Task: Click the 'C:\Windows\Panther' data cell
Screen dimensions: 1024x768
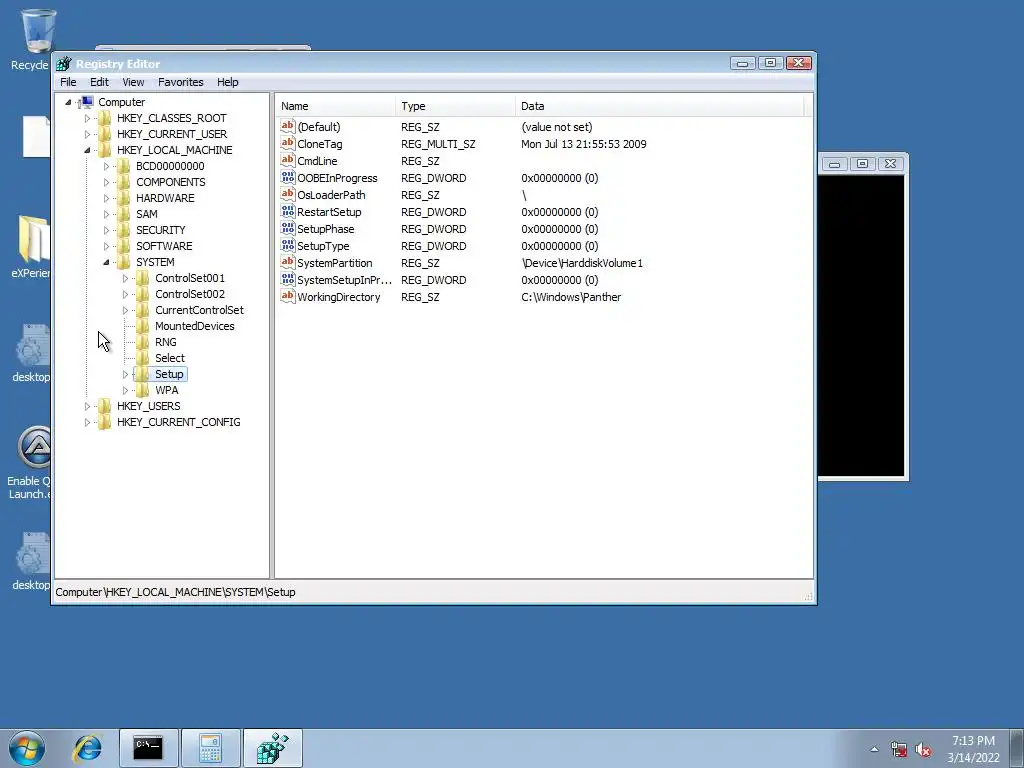Action: 571,296
